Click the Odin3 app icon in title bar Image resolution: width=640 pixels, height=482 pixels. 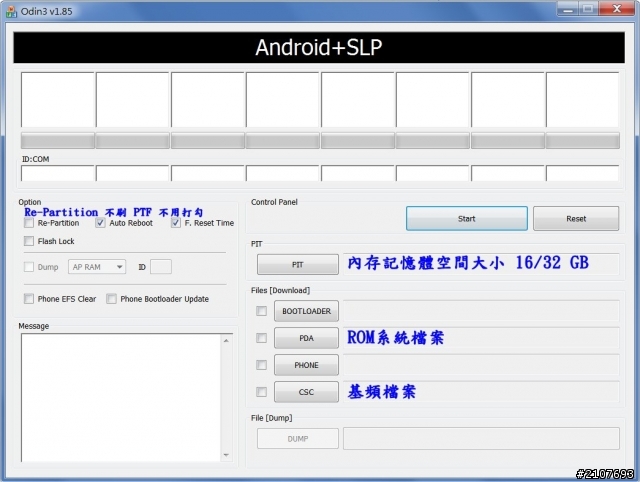11,11
